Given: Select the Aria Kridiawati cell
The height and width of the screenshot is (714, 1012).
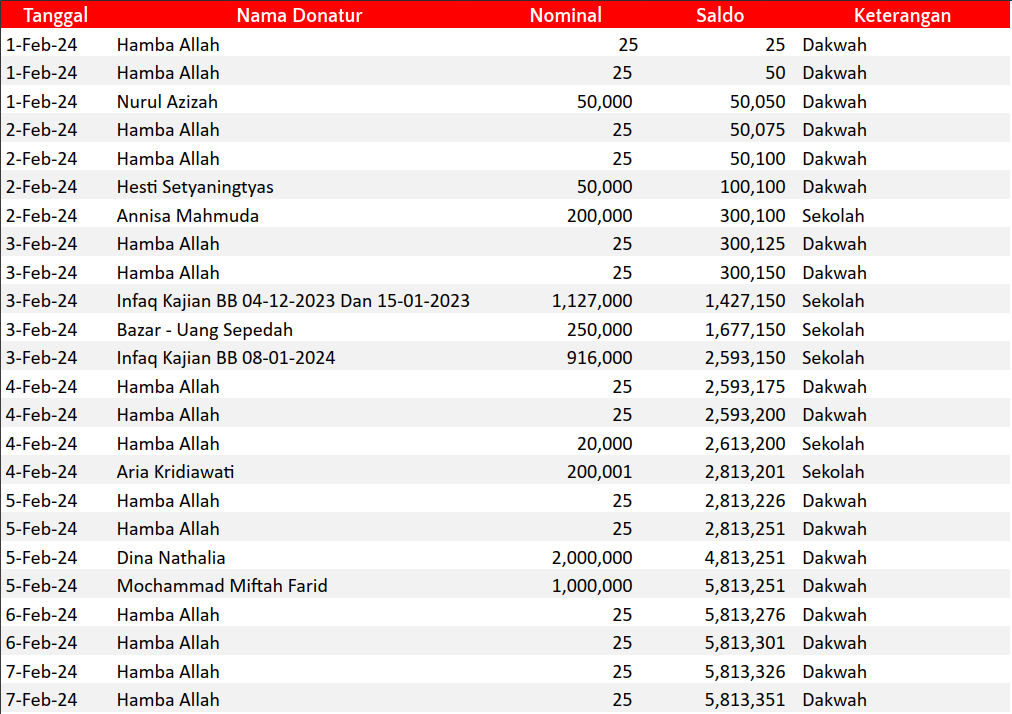Looking at the screenshot, I should point(176,472).
